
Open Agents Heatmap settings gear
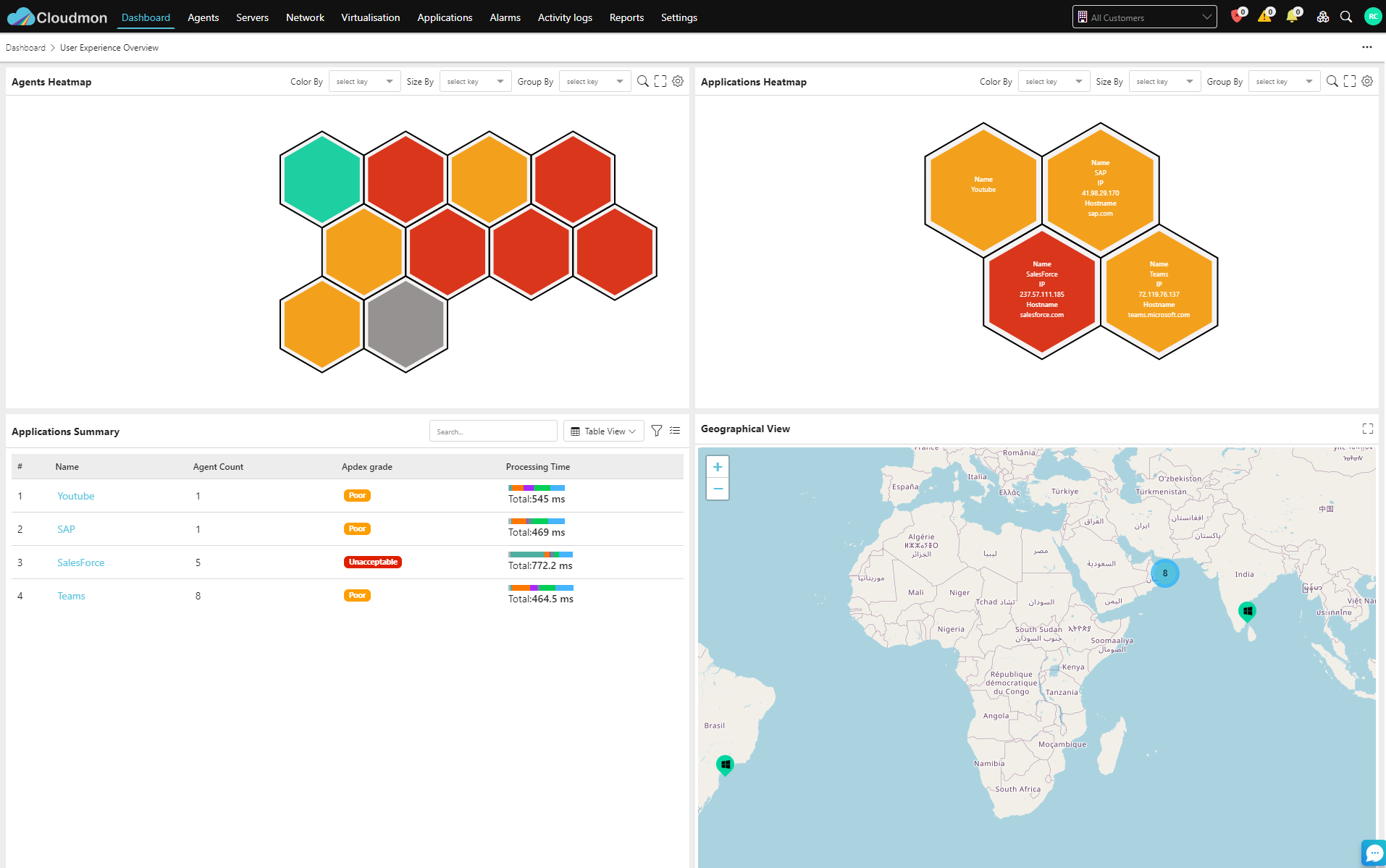678,81
